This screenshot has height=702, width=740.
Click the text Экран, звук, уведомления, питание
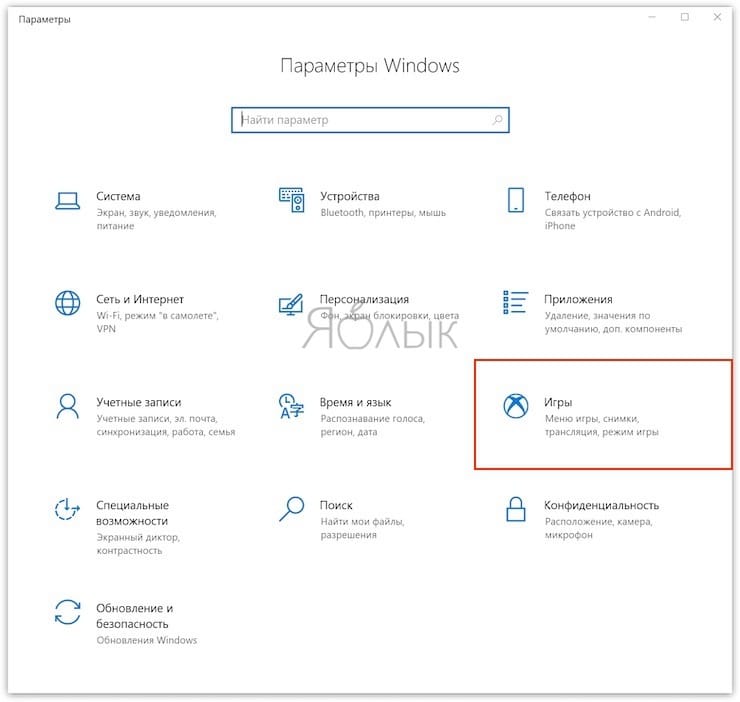[x=156, y=219]
